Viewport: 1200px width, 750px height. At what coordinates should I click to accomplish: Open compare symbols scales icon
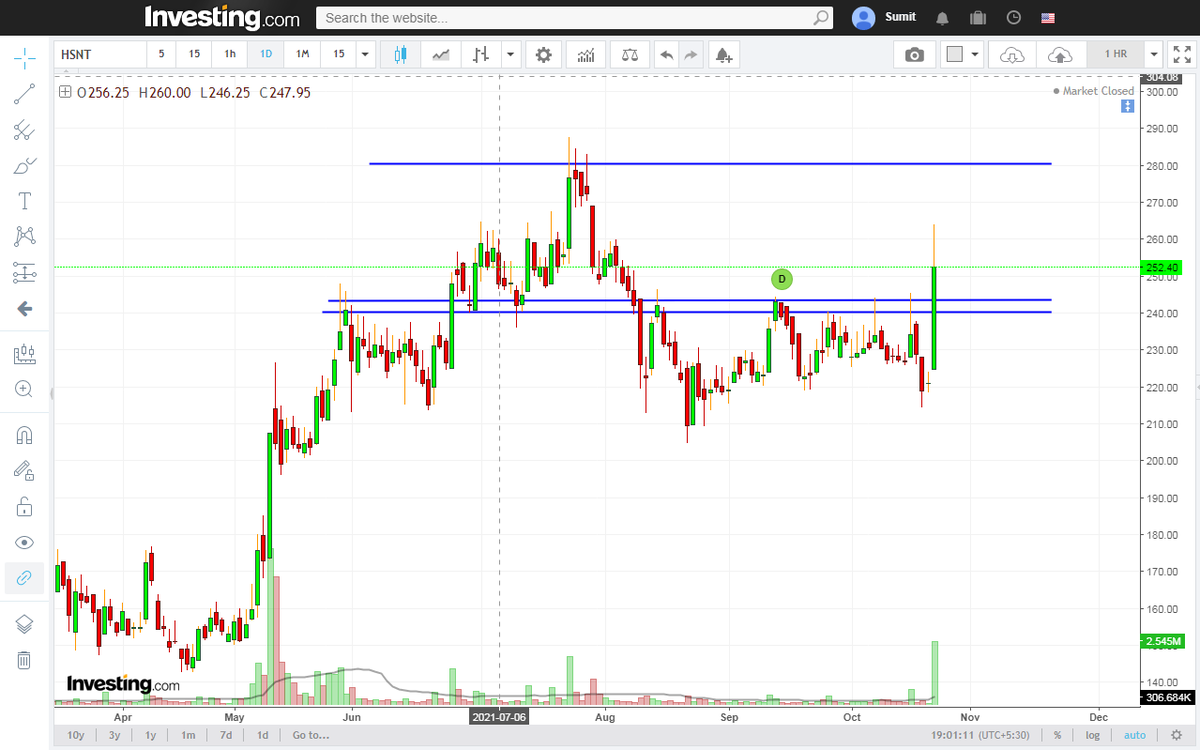(x=629, y=54)
